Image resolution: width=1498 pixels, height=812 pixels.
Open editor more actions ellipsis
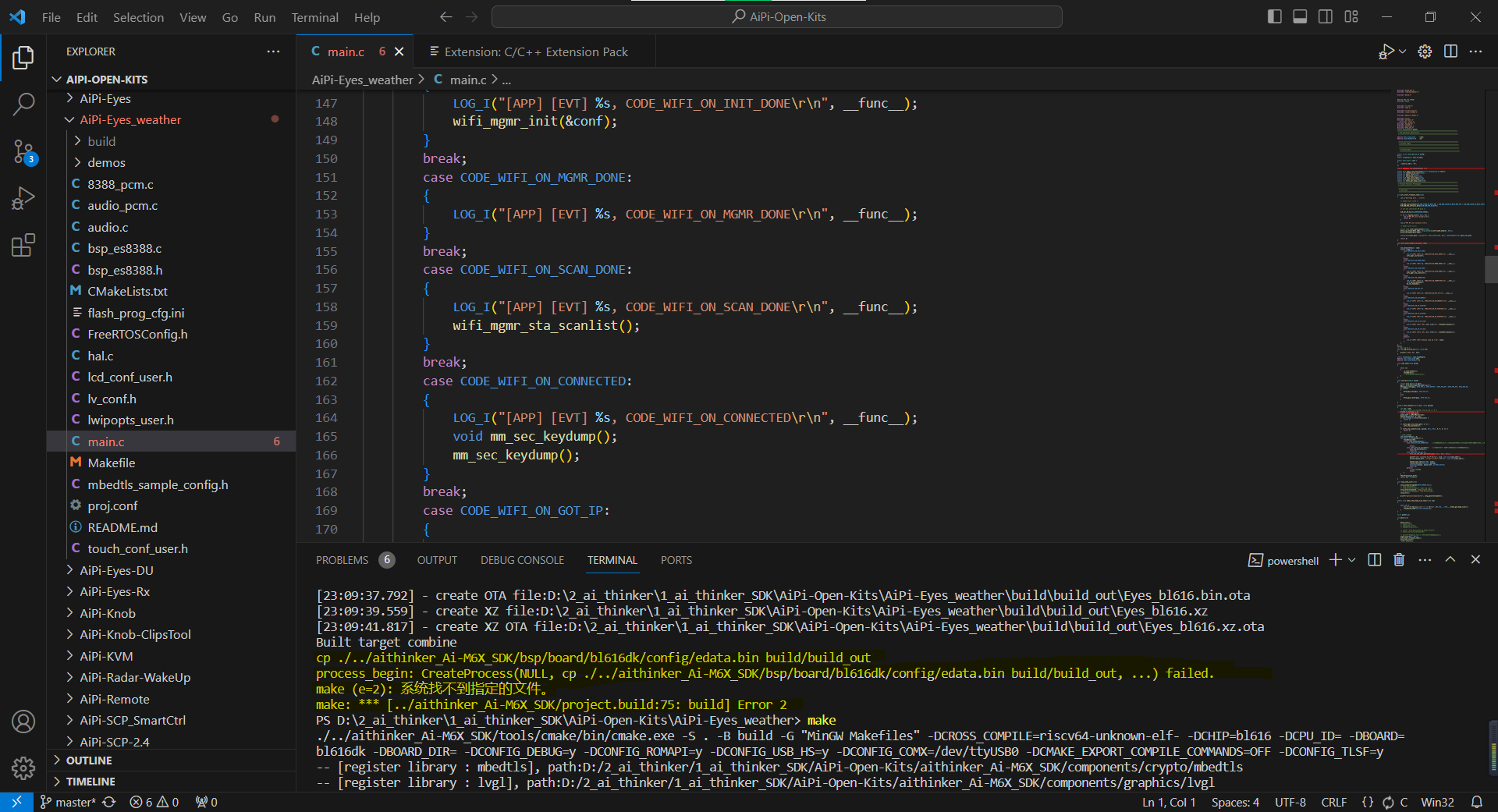[x=1475, y=51]
